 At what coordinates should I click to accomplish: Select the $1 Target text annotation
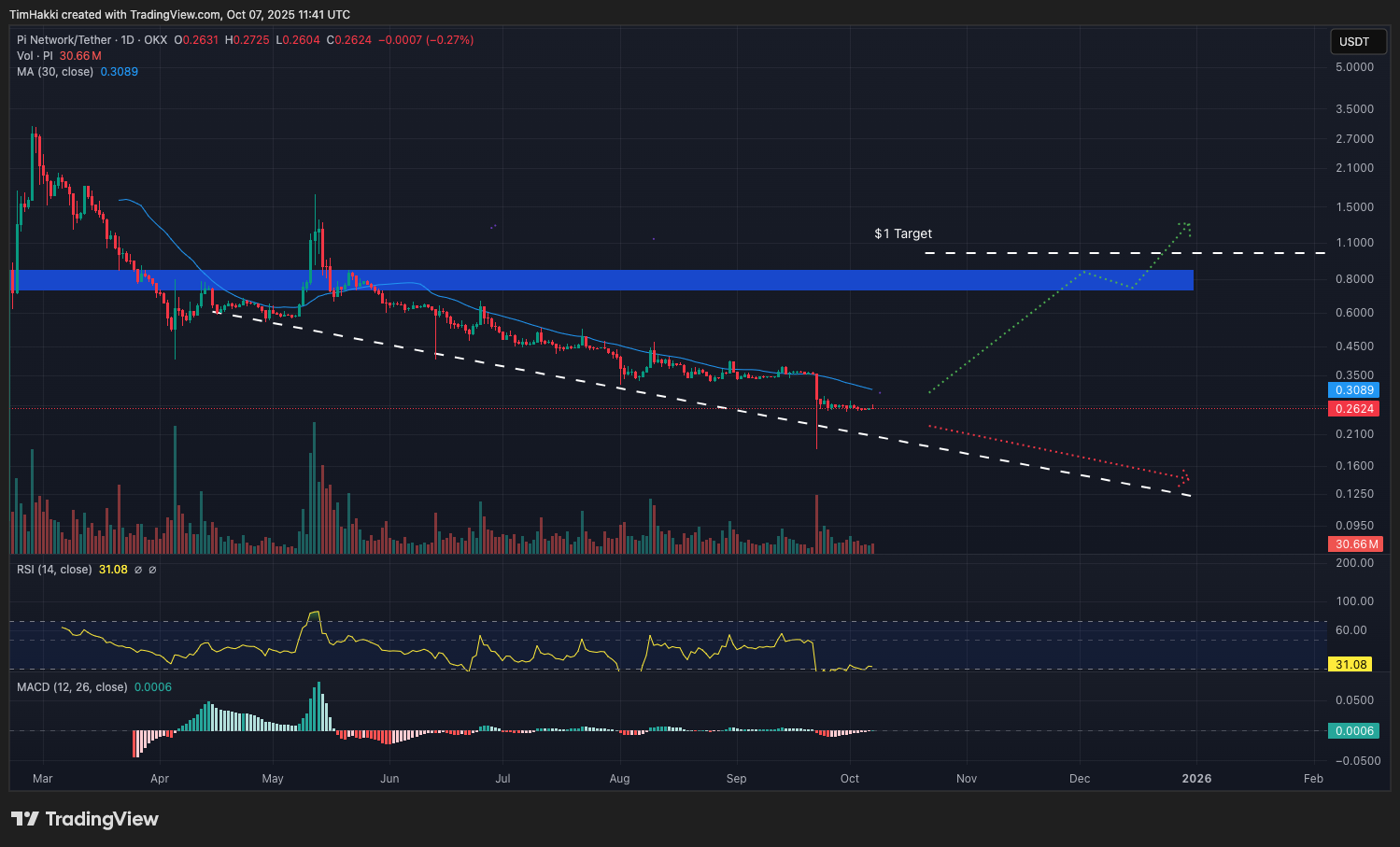tap(902, 233)
